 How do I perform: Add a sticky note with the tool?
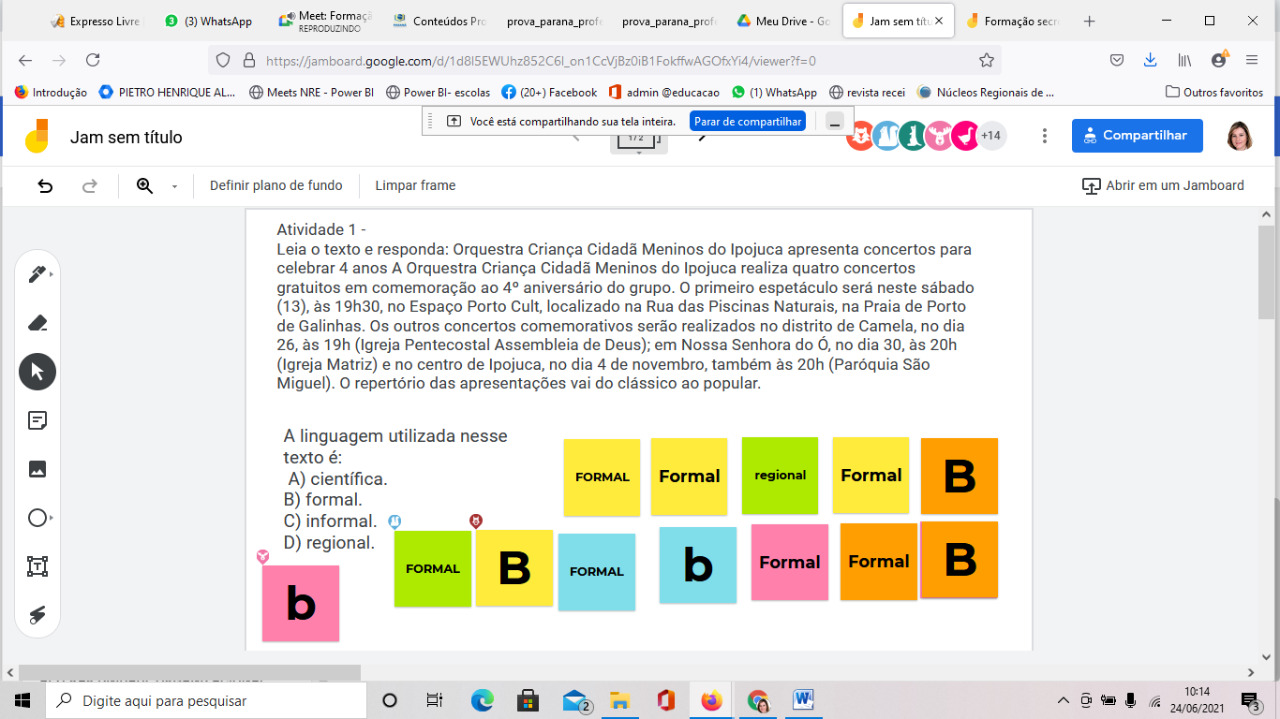click(38, 420)
